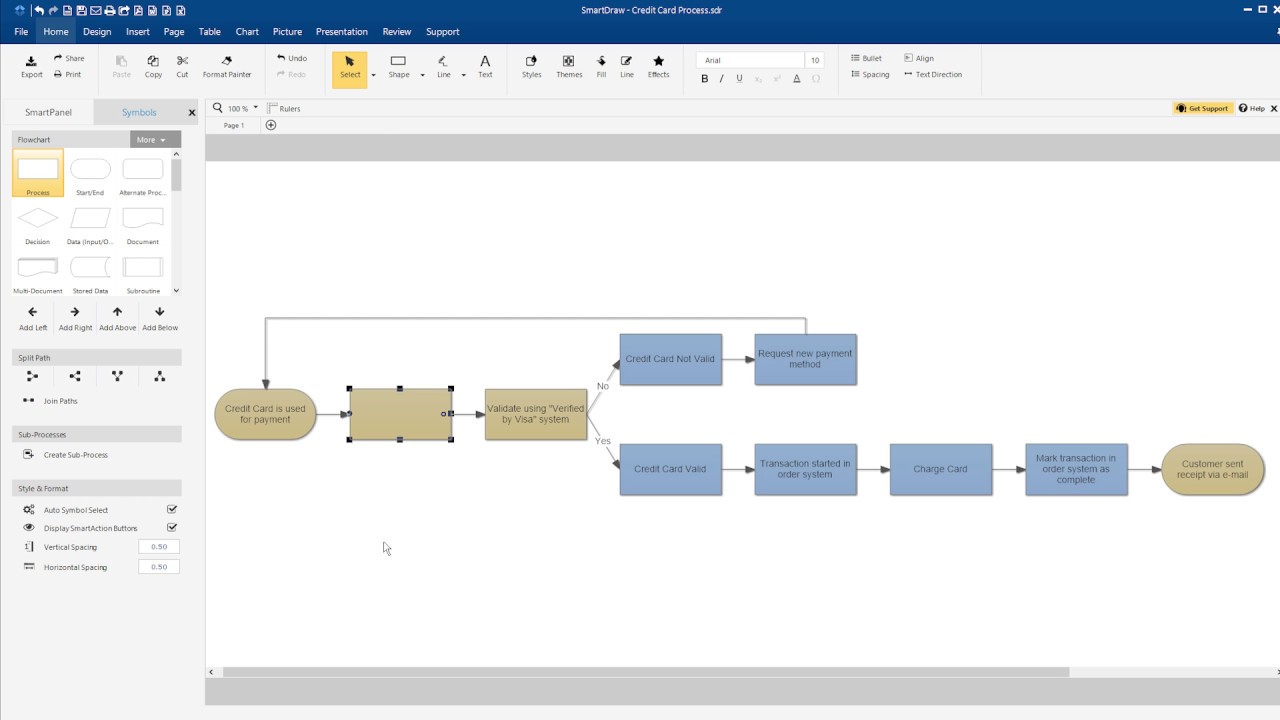
Task: Activate the Select tool
Action: coord(349,68)
